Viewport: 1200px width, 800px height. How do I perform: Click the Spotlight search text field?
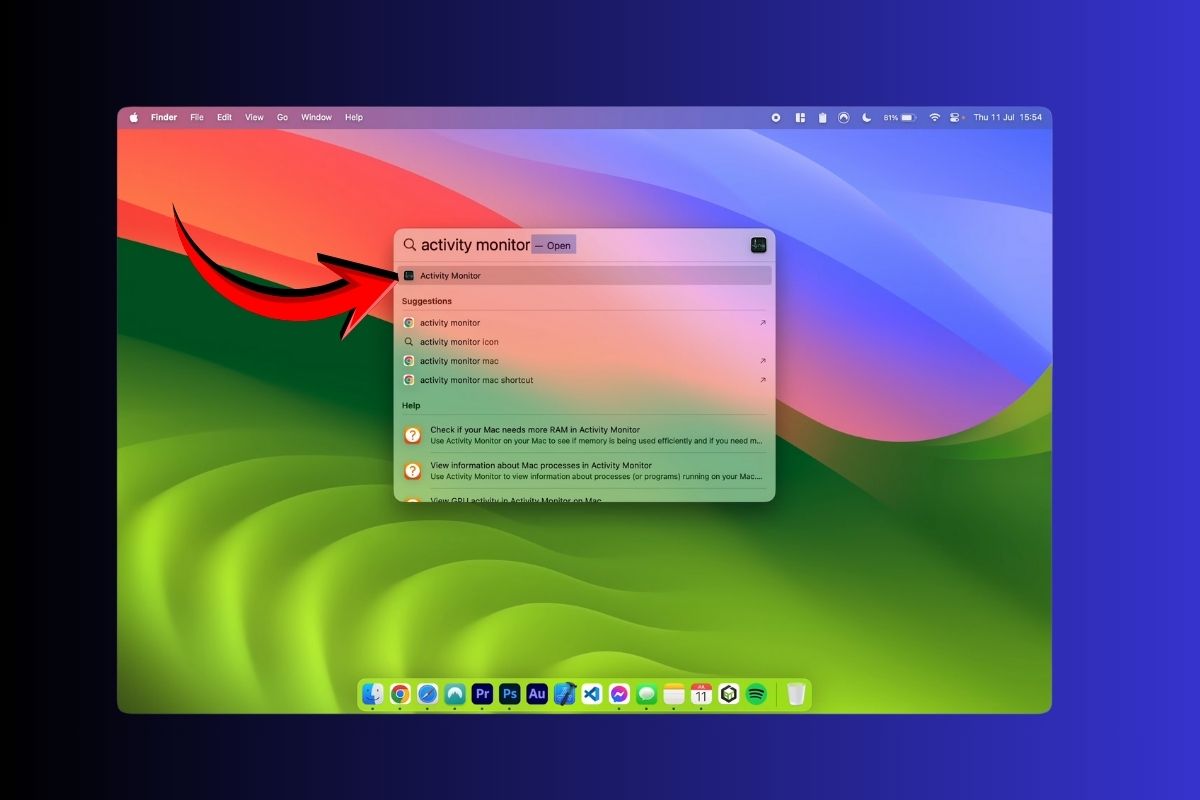click(475, 245)
